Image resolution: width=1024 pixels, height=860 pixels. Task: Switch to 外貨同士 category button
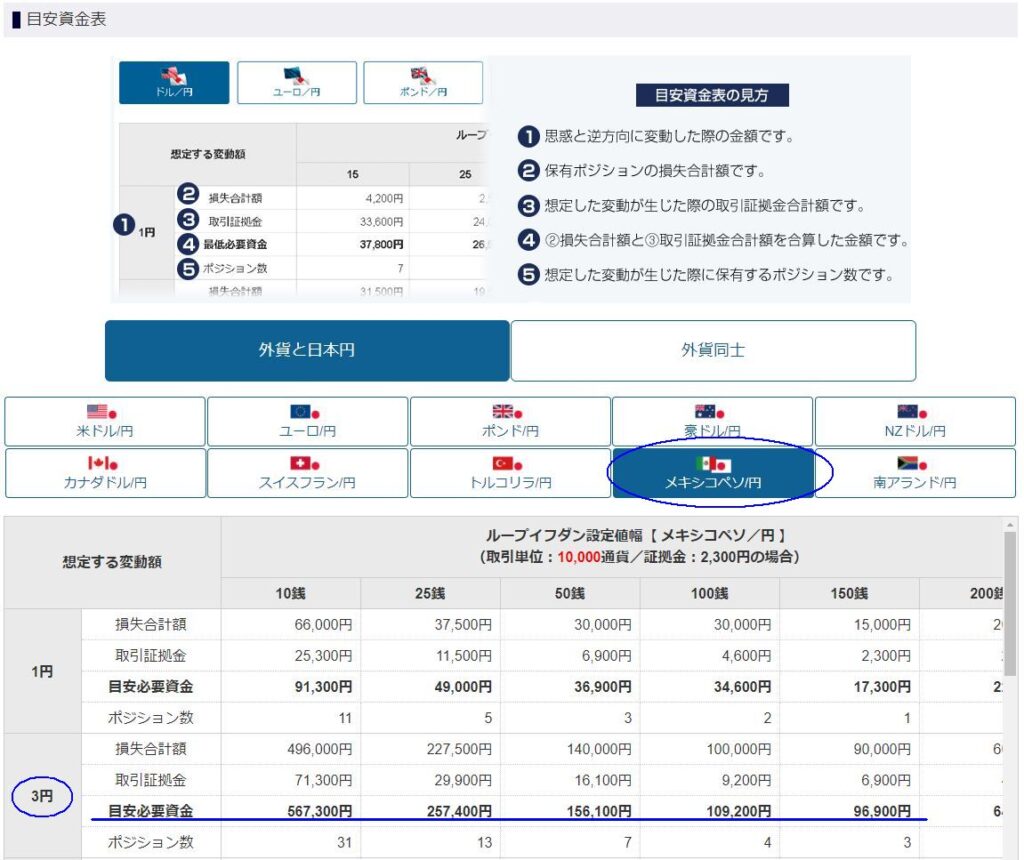coord(713,350)
